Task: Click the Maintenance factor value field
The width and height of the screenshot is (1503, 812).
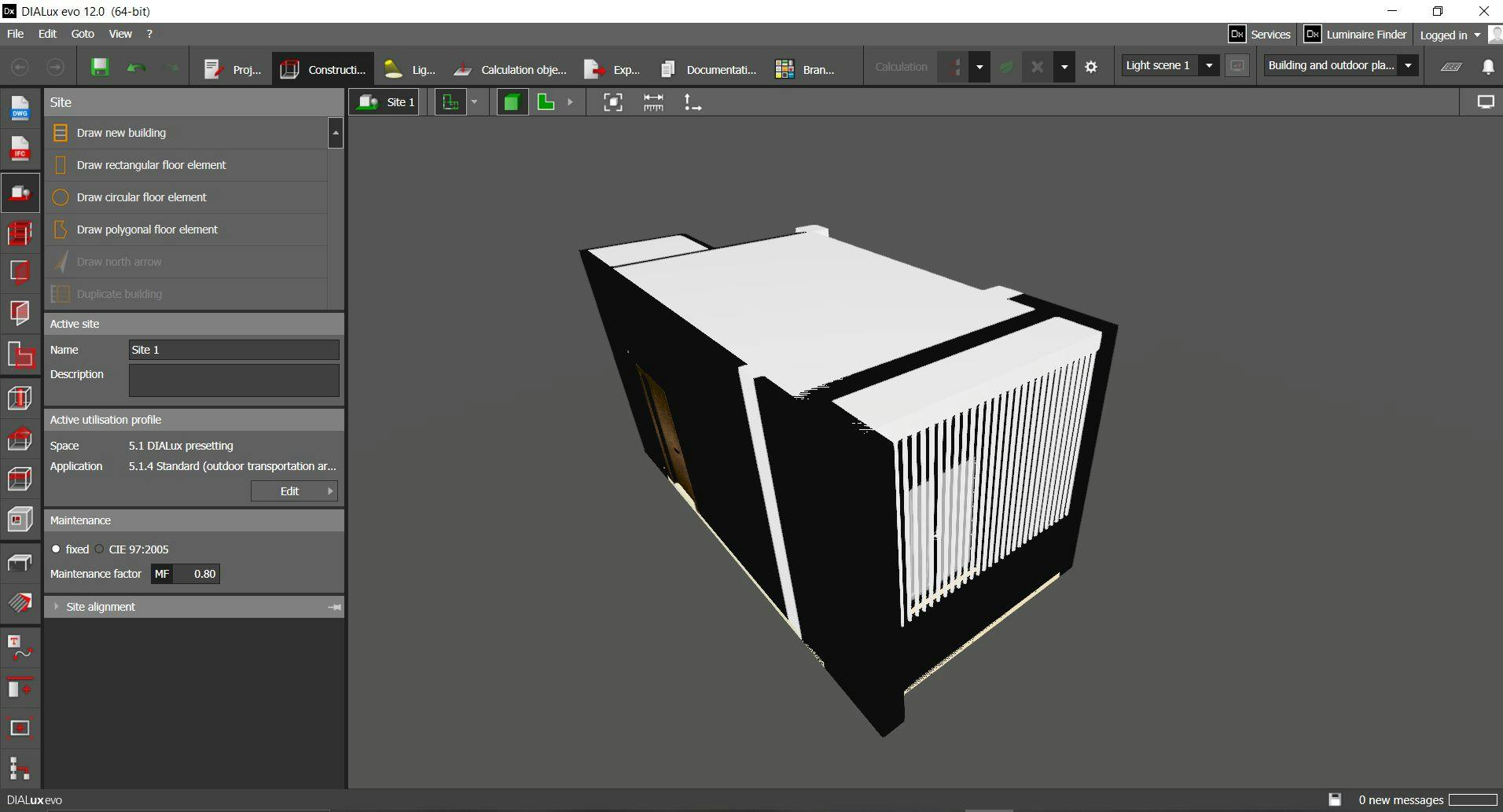Action: point(196,574)
